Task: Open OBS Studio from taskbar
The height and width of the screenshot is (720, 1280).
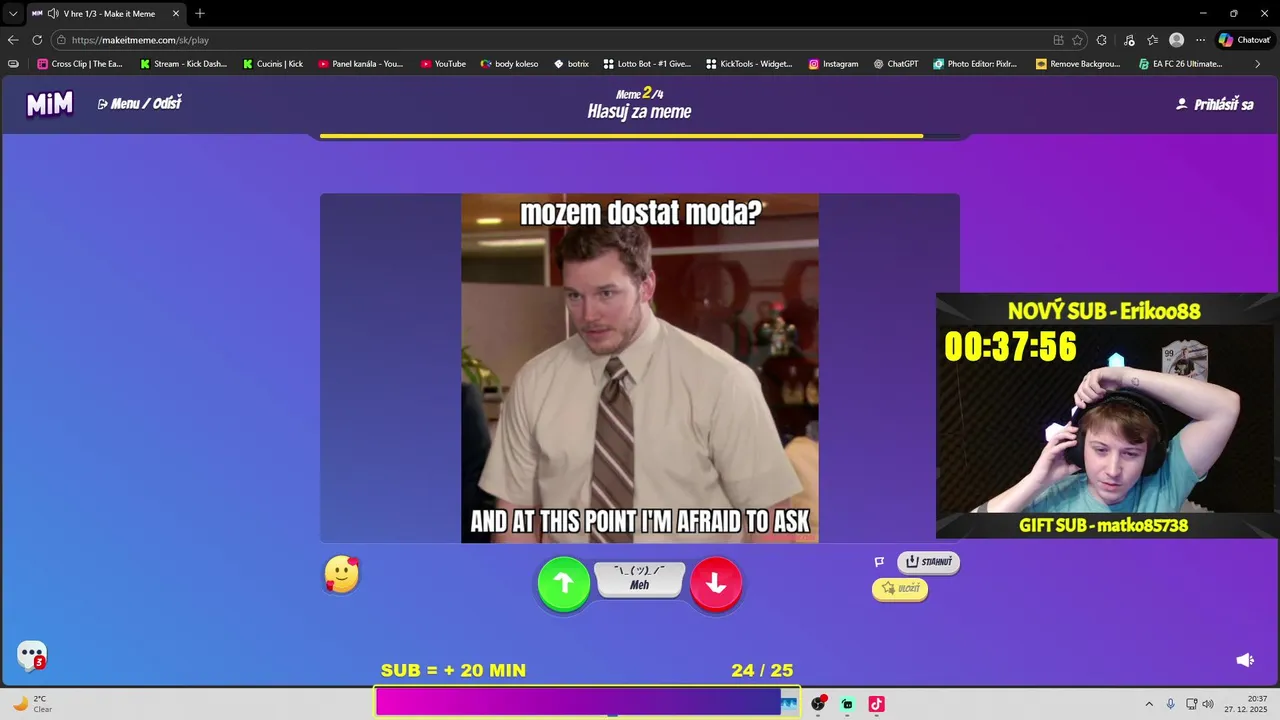Action: (x=818, y=704)
